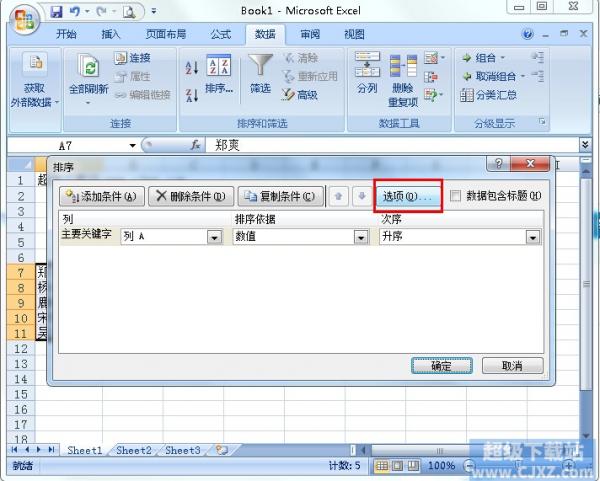Click 删除重复项 remove duplicates

[x=403, y=80]
